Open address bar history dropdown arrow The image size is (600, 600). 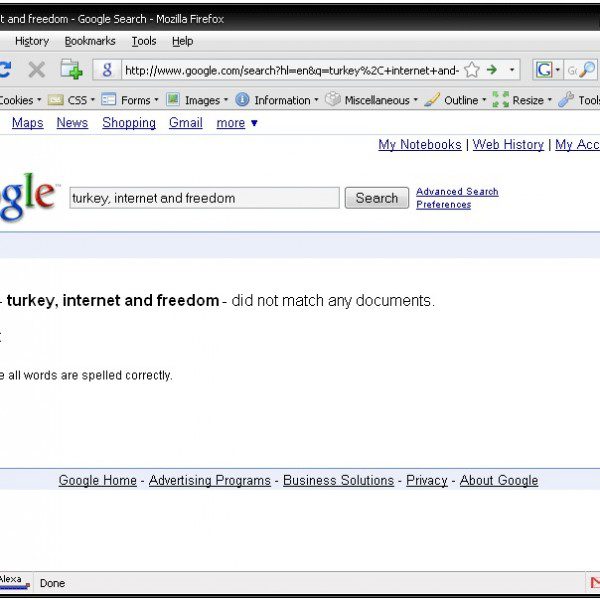point(512,70)
